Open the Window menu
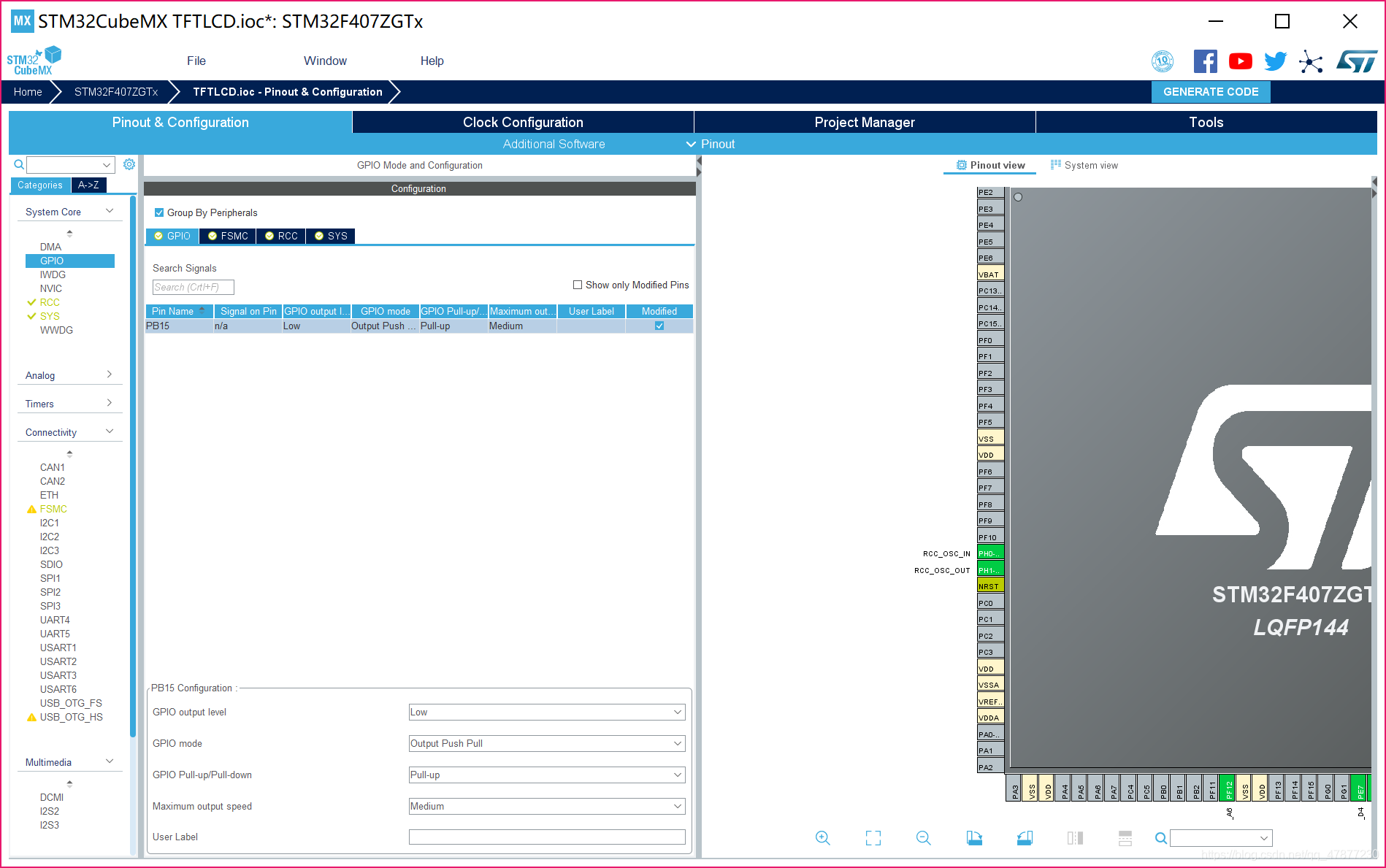1386x868 pixels. (325, 61)
